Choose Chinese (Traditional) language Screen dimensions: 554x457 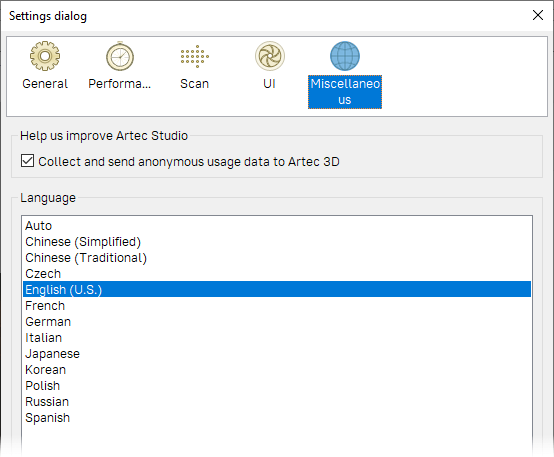pos(277,258)
